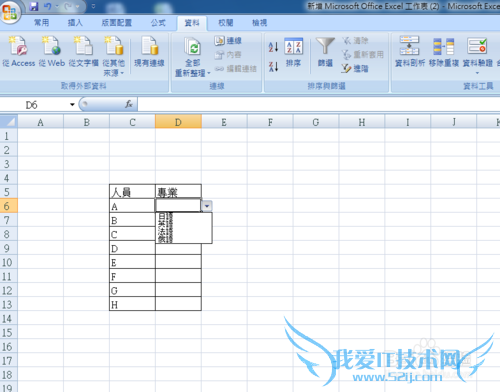Switch to the 插入 Insert tab

point(75,23)
